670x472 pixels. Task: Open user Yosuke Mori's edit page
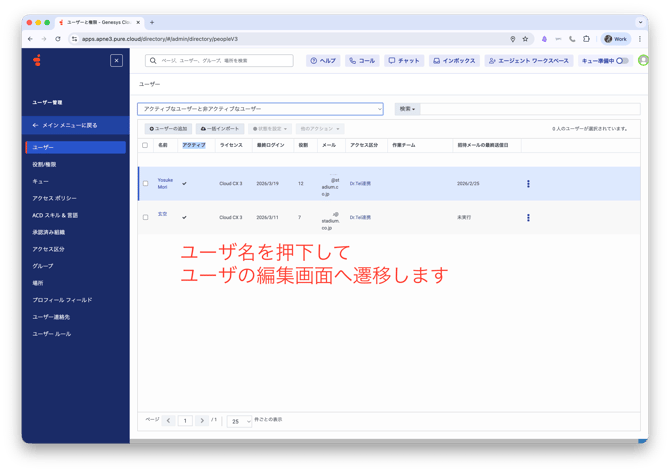165,183
